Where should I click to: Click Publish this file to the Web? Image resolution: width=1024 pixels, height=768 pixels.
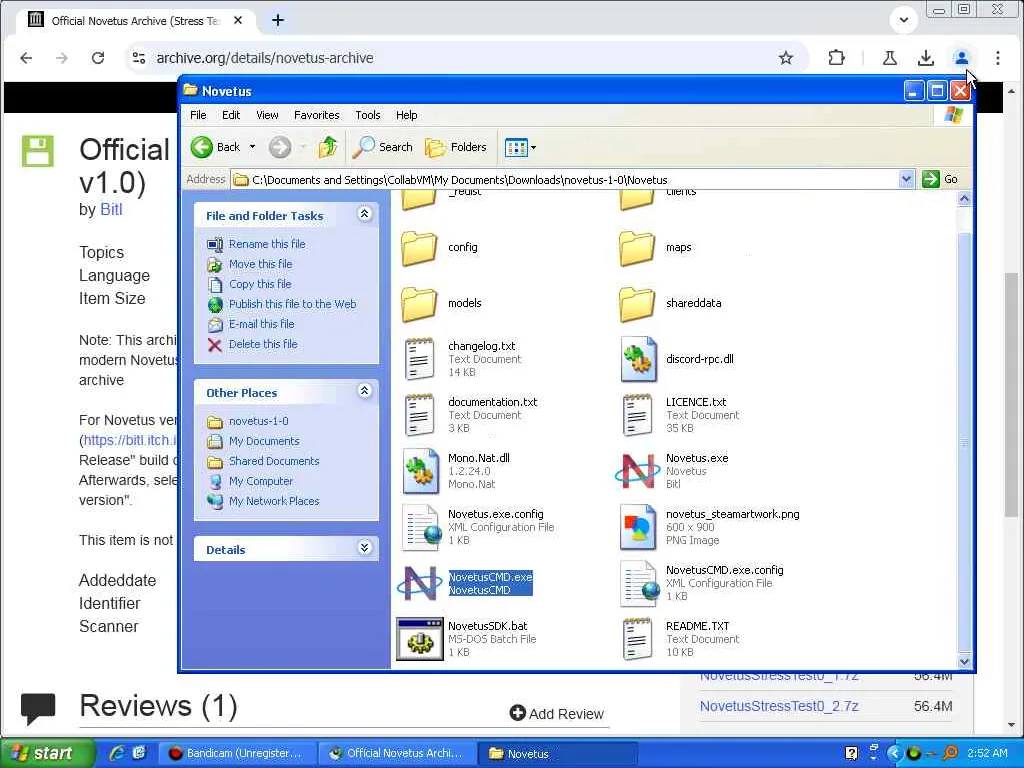[293, 304]
